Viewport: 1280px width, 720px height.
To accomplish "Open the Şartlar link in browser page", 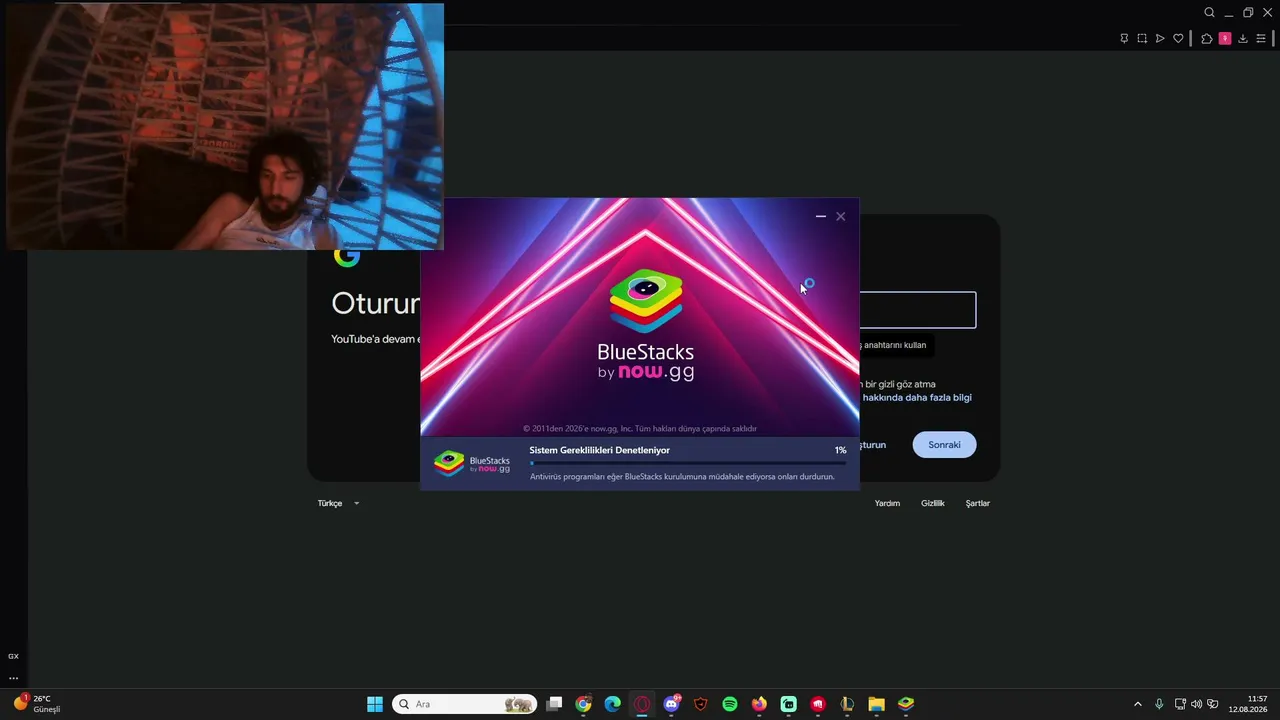I will click(x=978, y=503).
